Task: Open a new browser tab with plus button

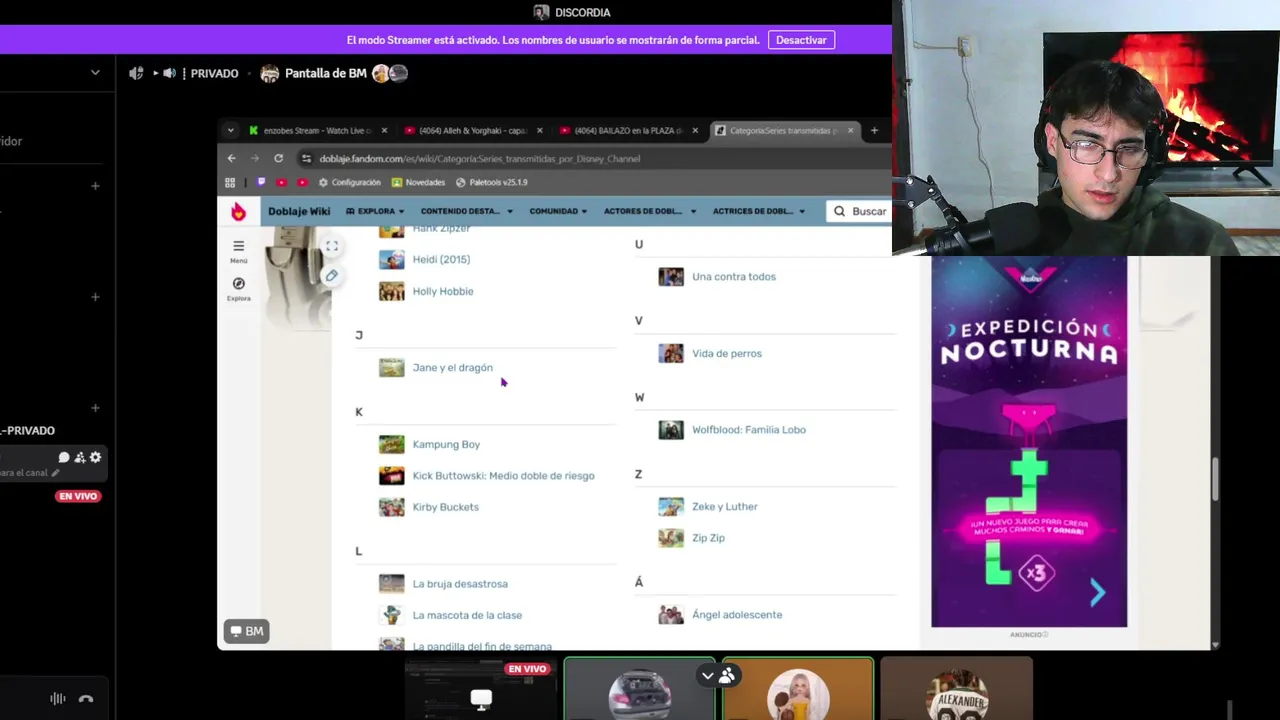Action: (874, 130)
